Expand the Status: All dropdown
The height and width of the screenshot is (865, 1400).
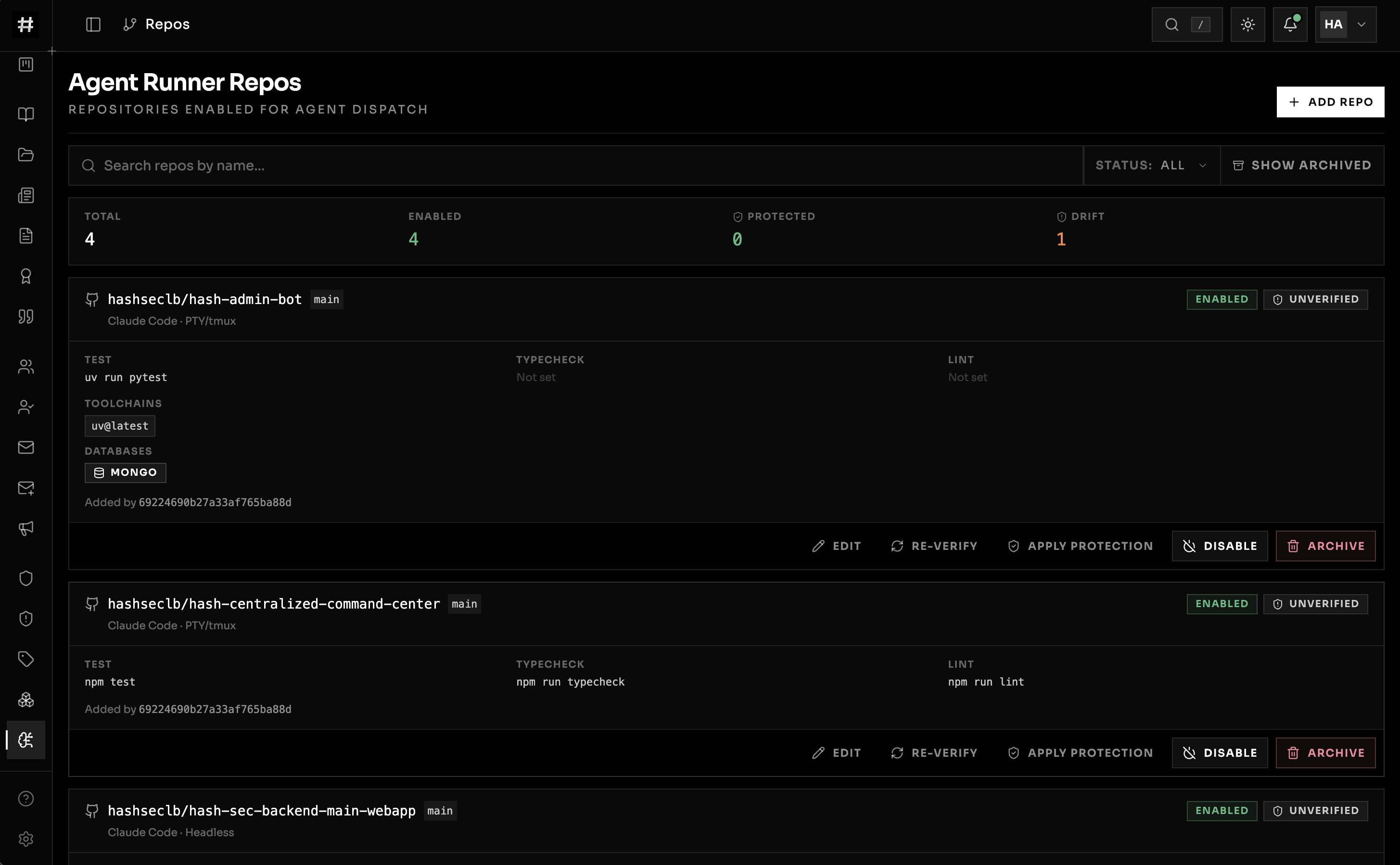pyautogui.click(x=1152, y=165)
